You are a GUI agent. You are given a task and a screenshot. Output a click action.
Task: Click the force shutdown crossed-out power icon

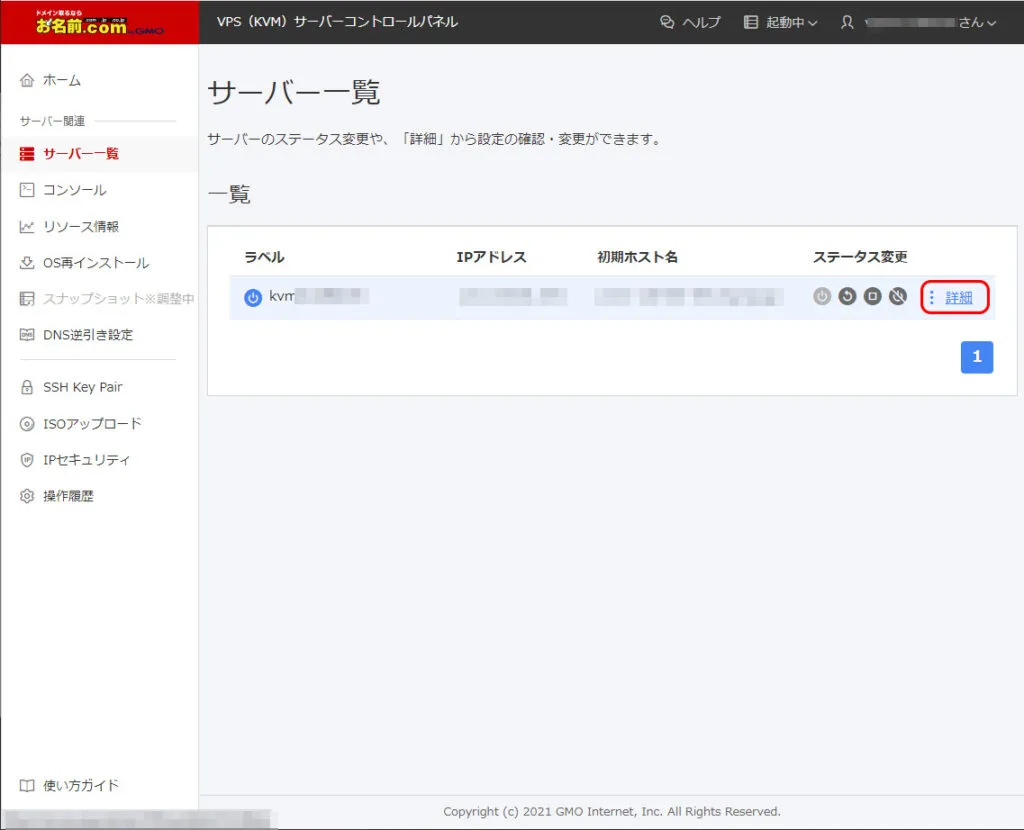point(897,297)
